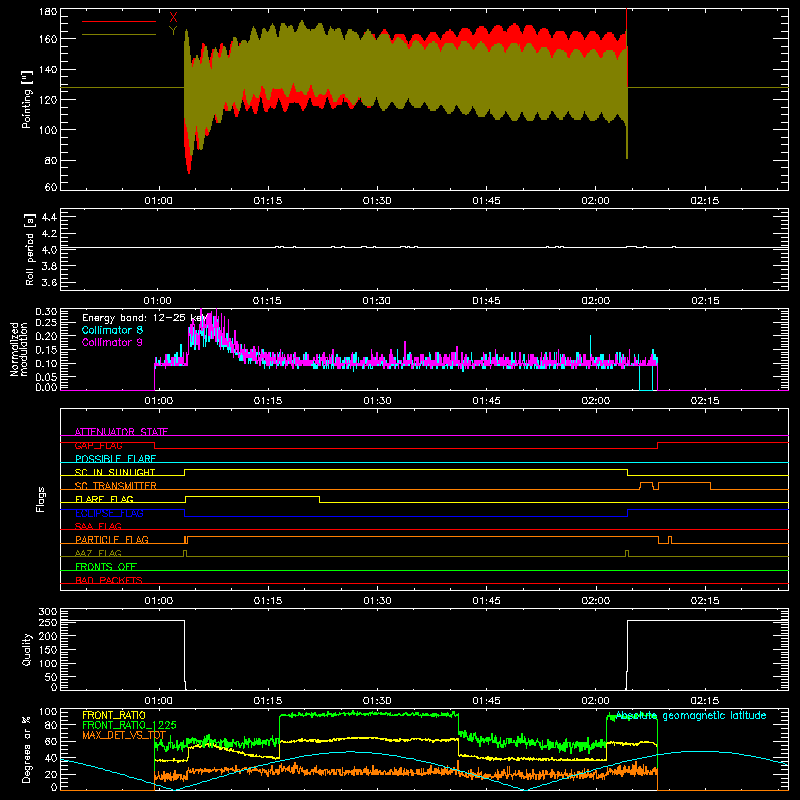Click '01:00' time label under Pointing plot
This screenshot has height=800, width=800.
(158, 201)
